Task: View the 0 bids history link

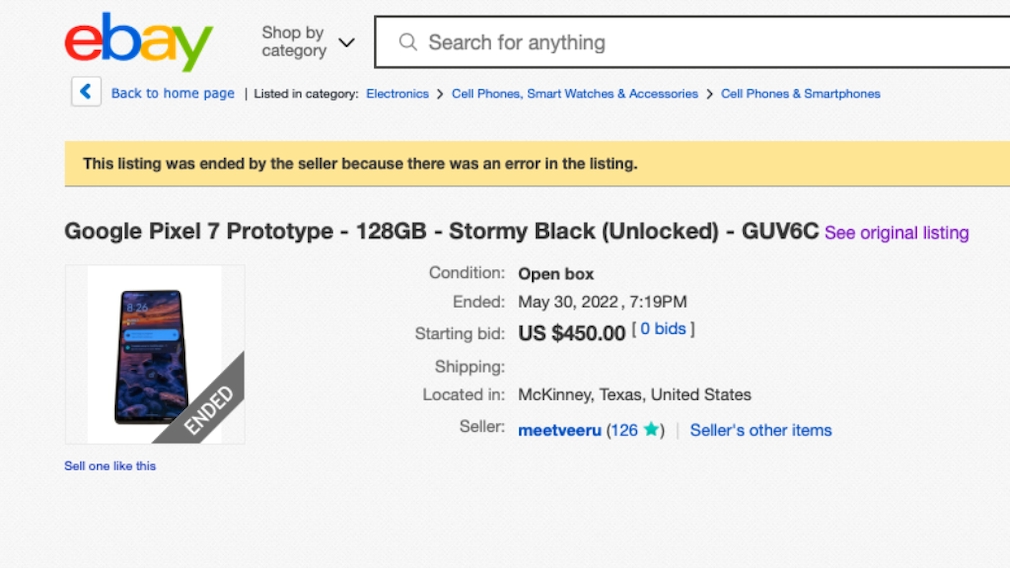Action: pos(663,329)
